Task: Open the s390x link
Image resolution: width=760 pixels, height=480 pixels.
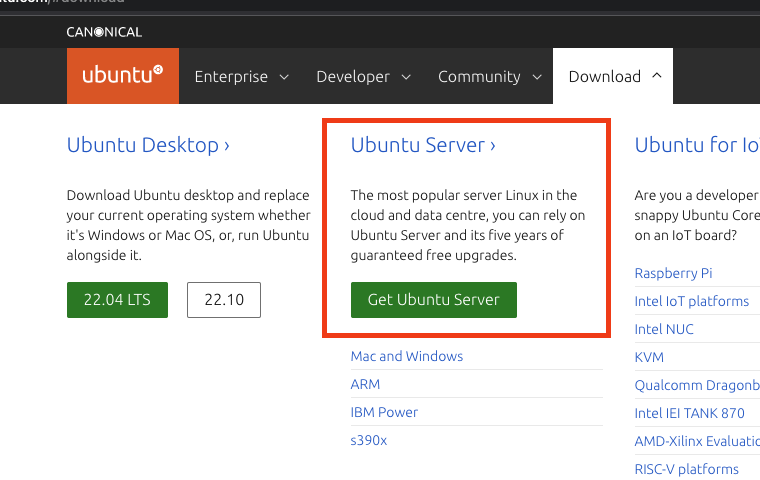Action: tap(368, 440)
